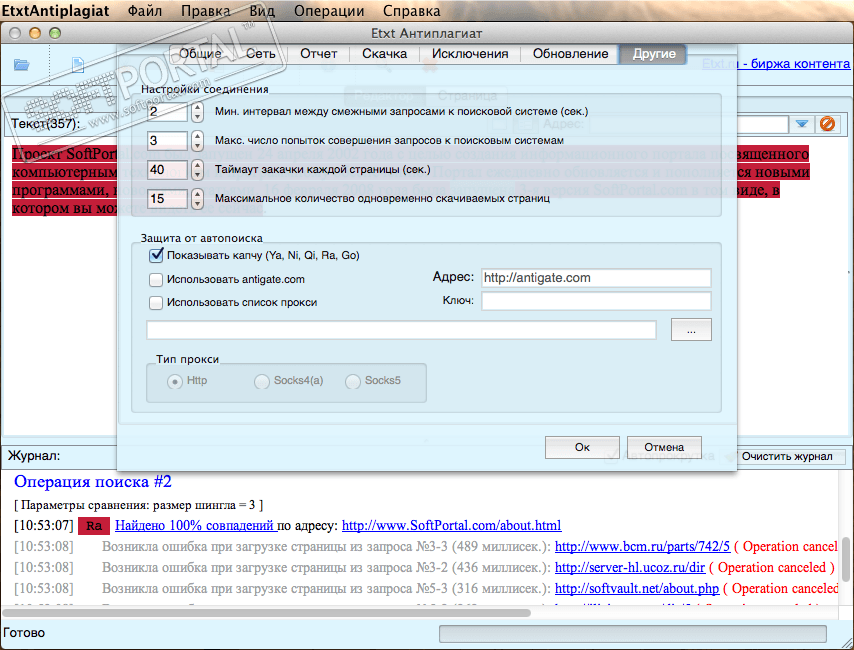Screen dimensions: 854x650
Task: Click Очистить журнал button
Action: pos(787,457)
